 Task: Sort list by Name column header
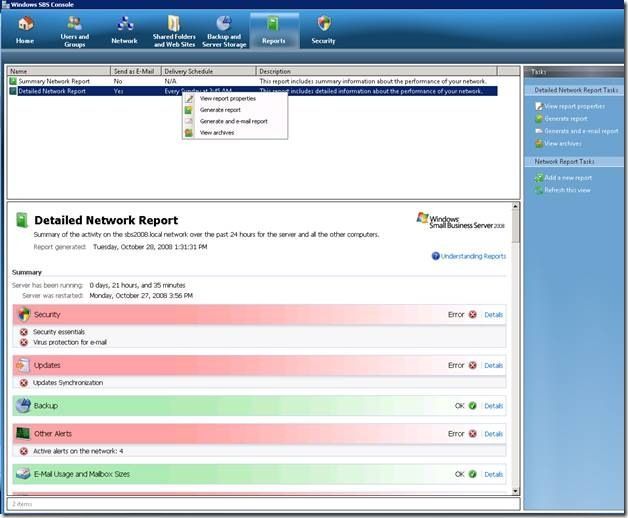(59, 71)
